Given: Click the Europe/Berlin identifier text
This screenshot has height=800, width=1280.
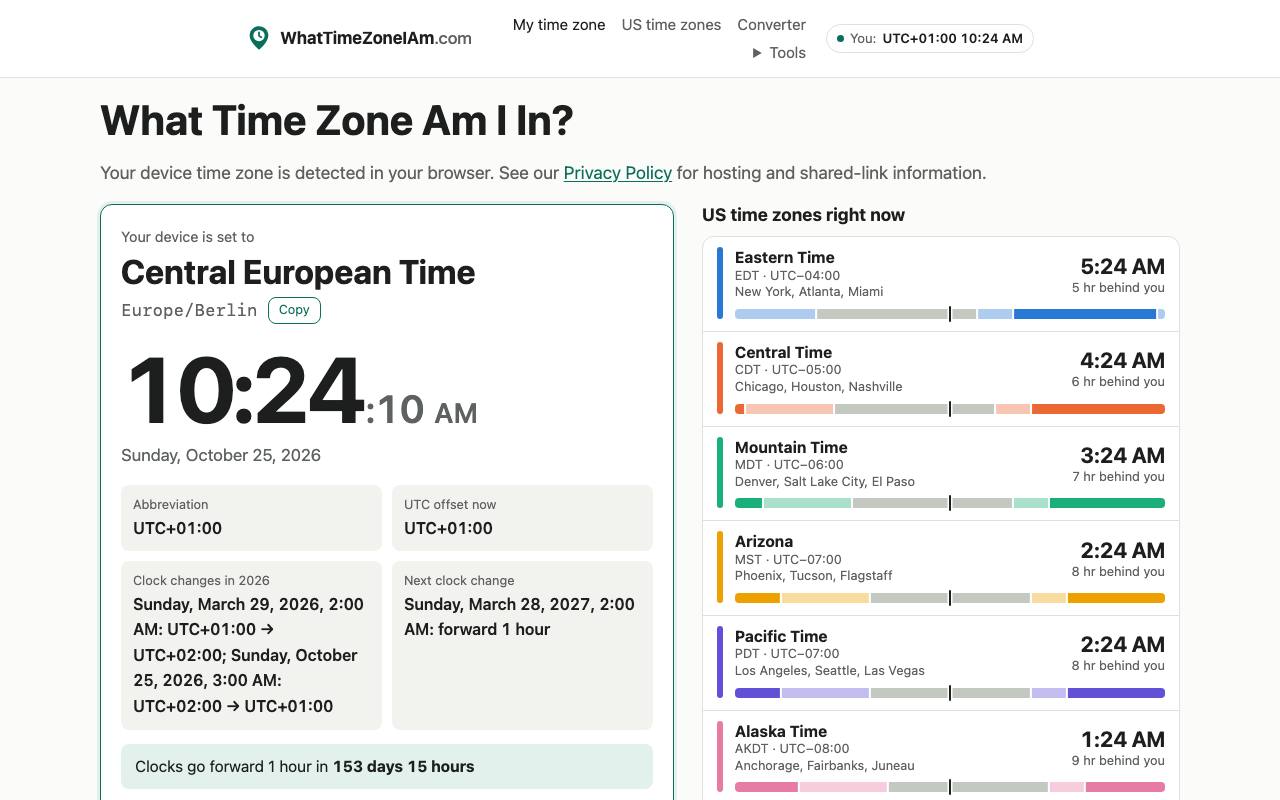Looking at the screenshot, I should [189, 310].
